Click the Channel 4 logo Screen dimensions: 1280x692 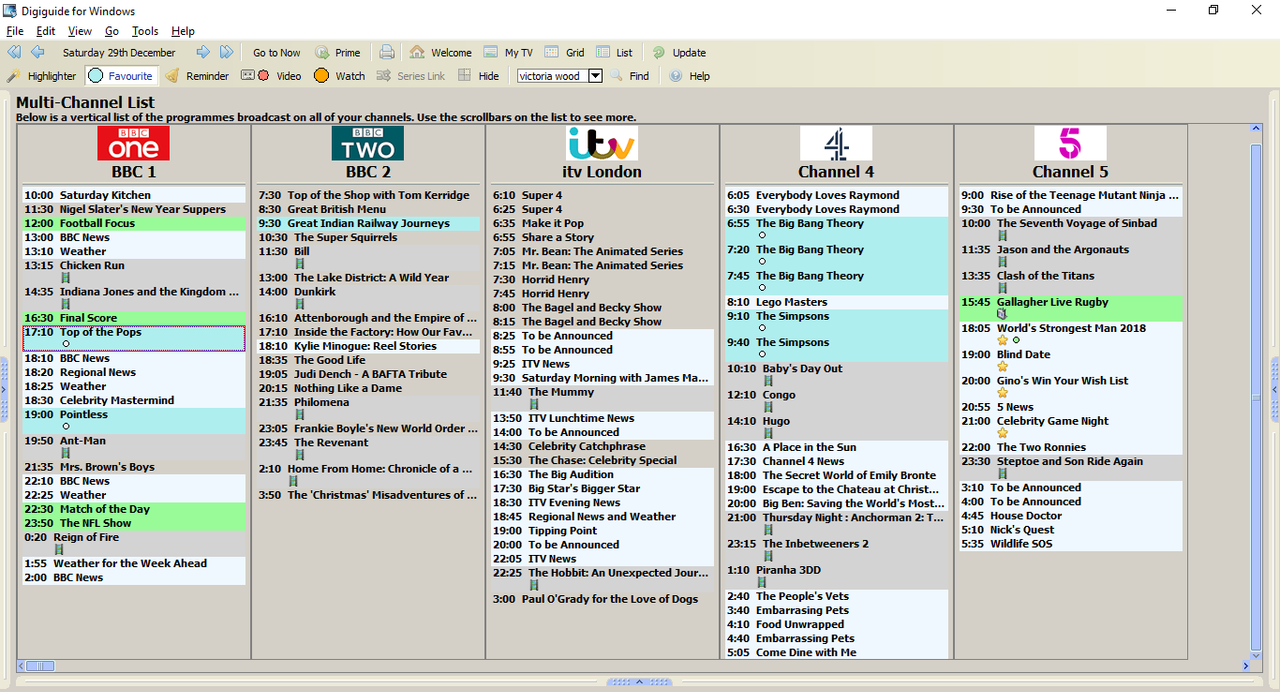[x=836, y=143]
